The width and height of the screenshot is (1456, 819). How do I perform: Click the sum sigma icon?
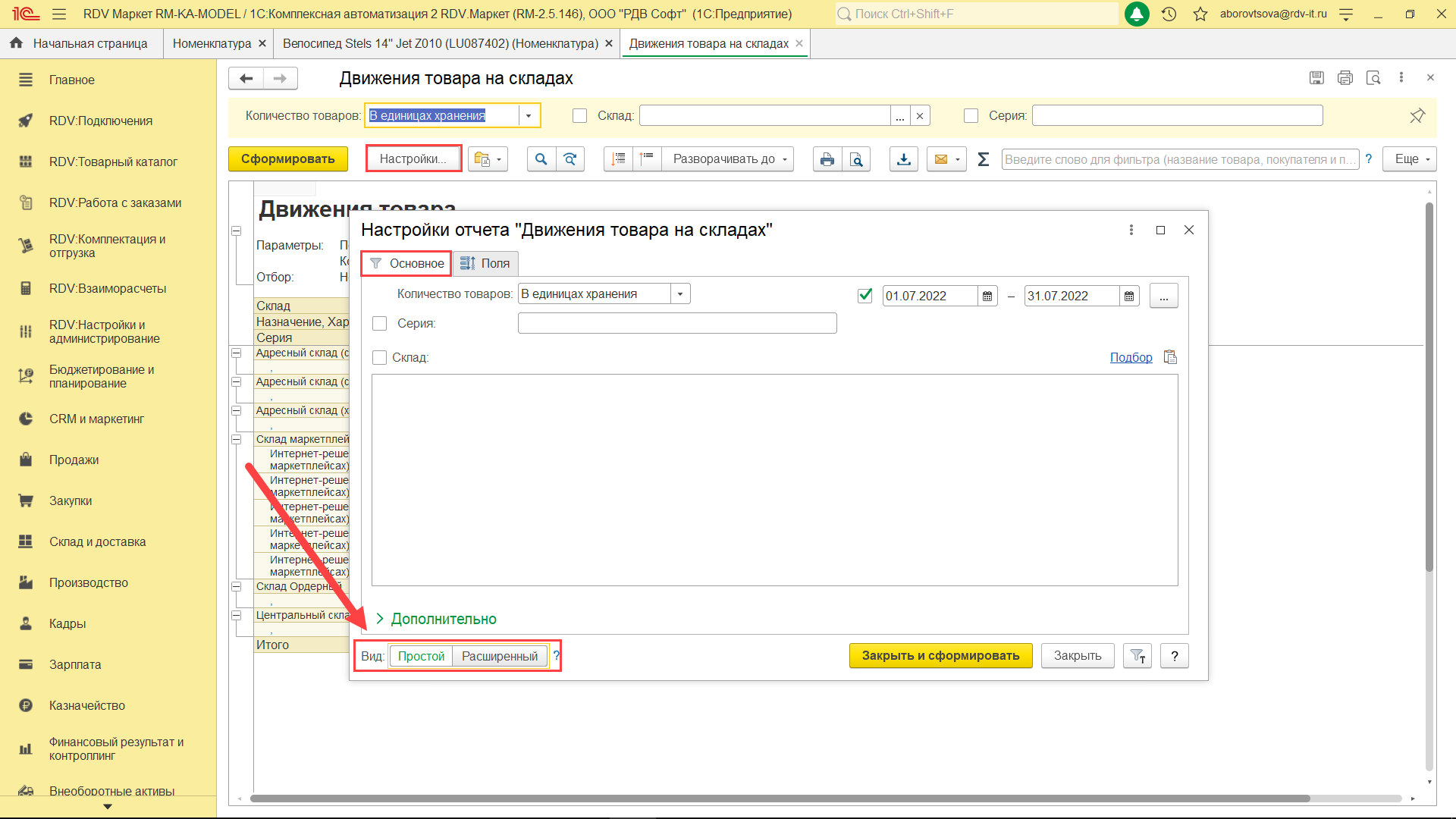[x=984, y=159]
